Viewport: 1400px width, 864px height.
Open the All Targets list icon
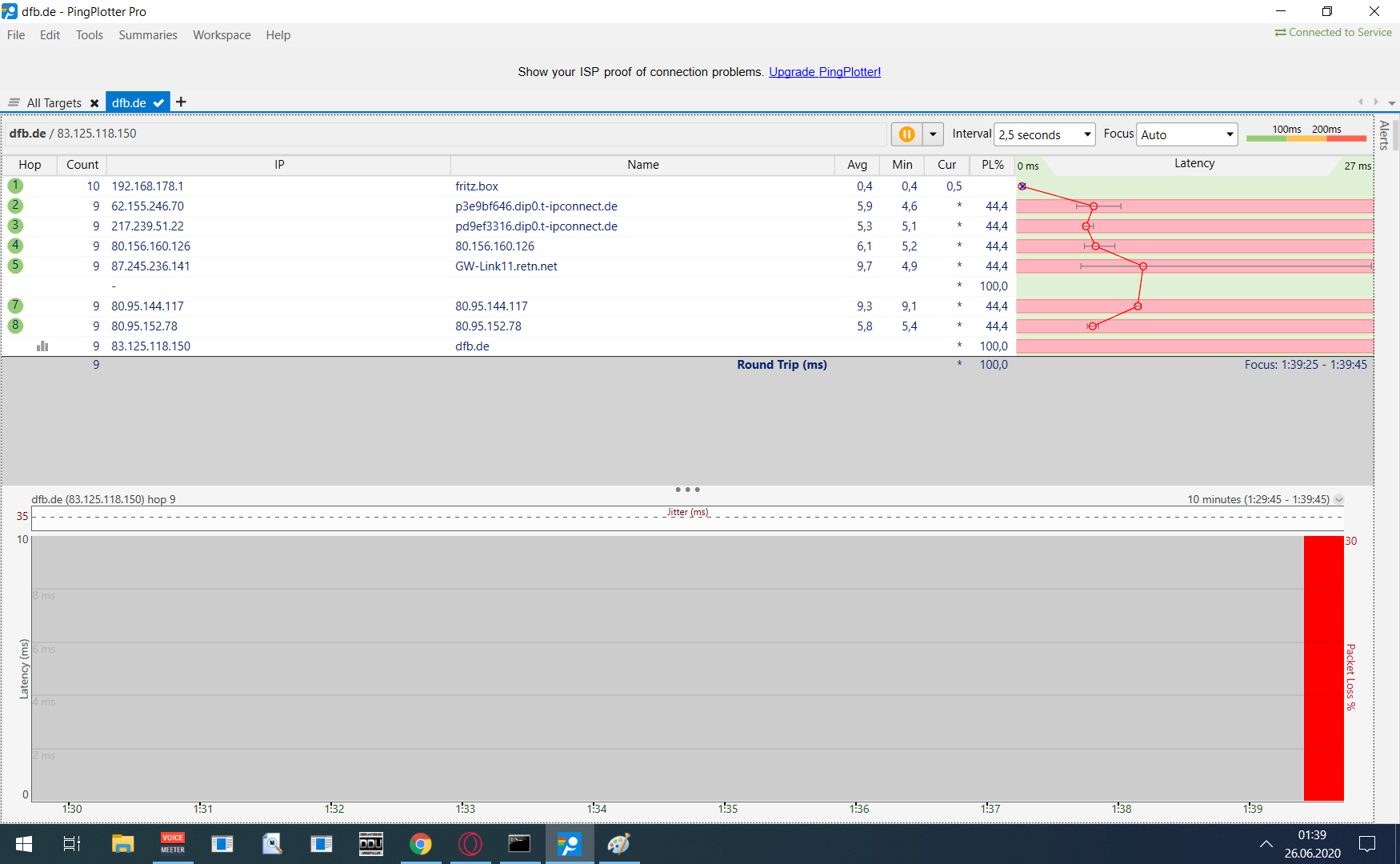(x=14, y=103)
